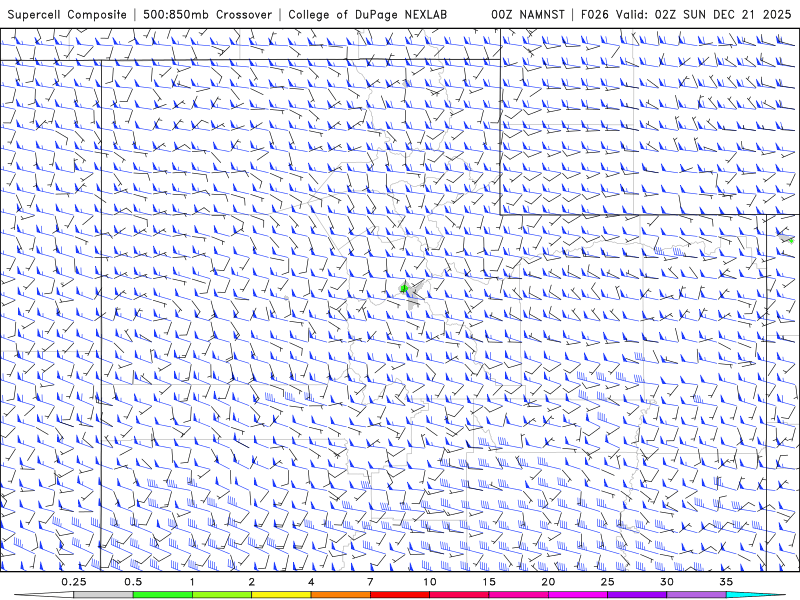The height and width of the screenshot is (600, 800).
Task: Click the '500:850mb Crossover' title text
Action: [207, 15]
